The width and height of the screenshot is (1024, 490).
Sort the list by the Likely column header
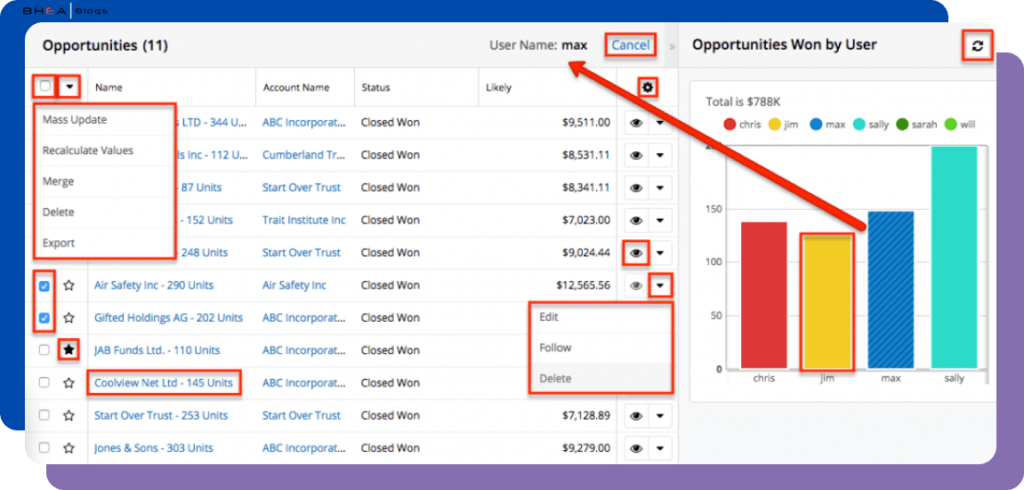(498, 87)
